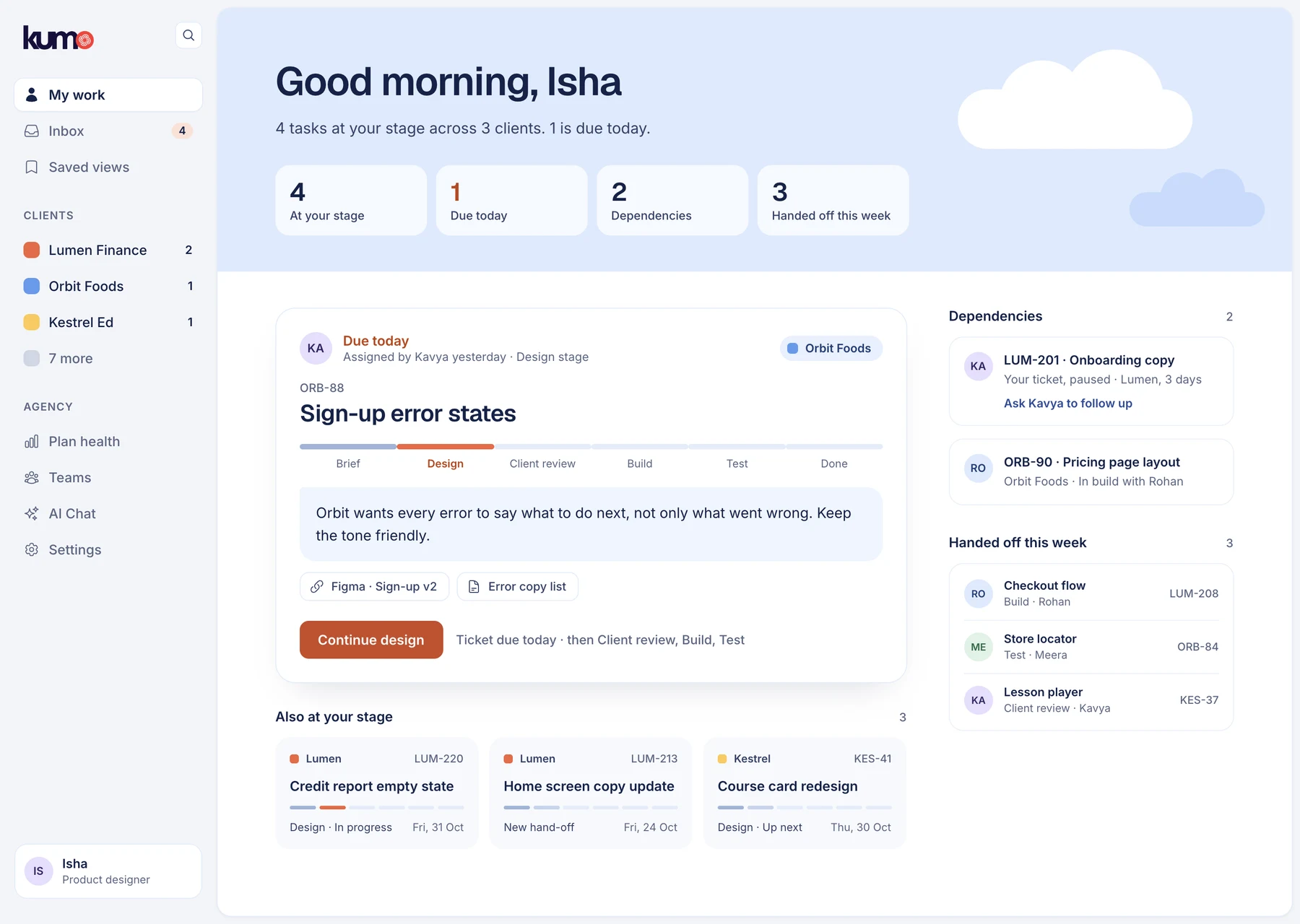Open Home screen copy update card
The height and width of the screenshot is (924, 1300).
pos(591,793)
